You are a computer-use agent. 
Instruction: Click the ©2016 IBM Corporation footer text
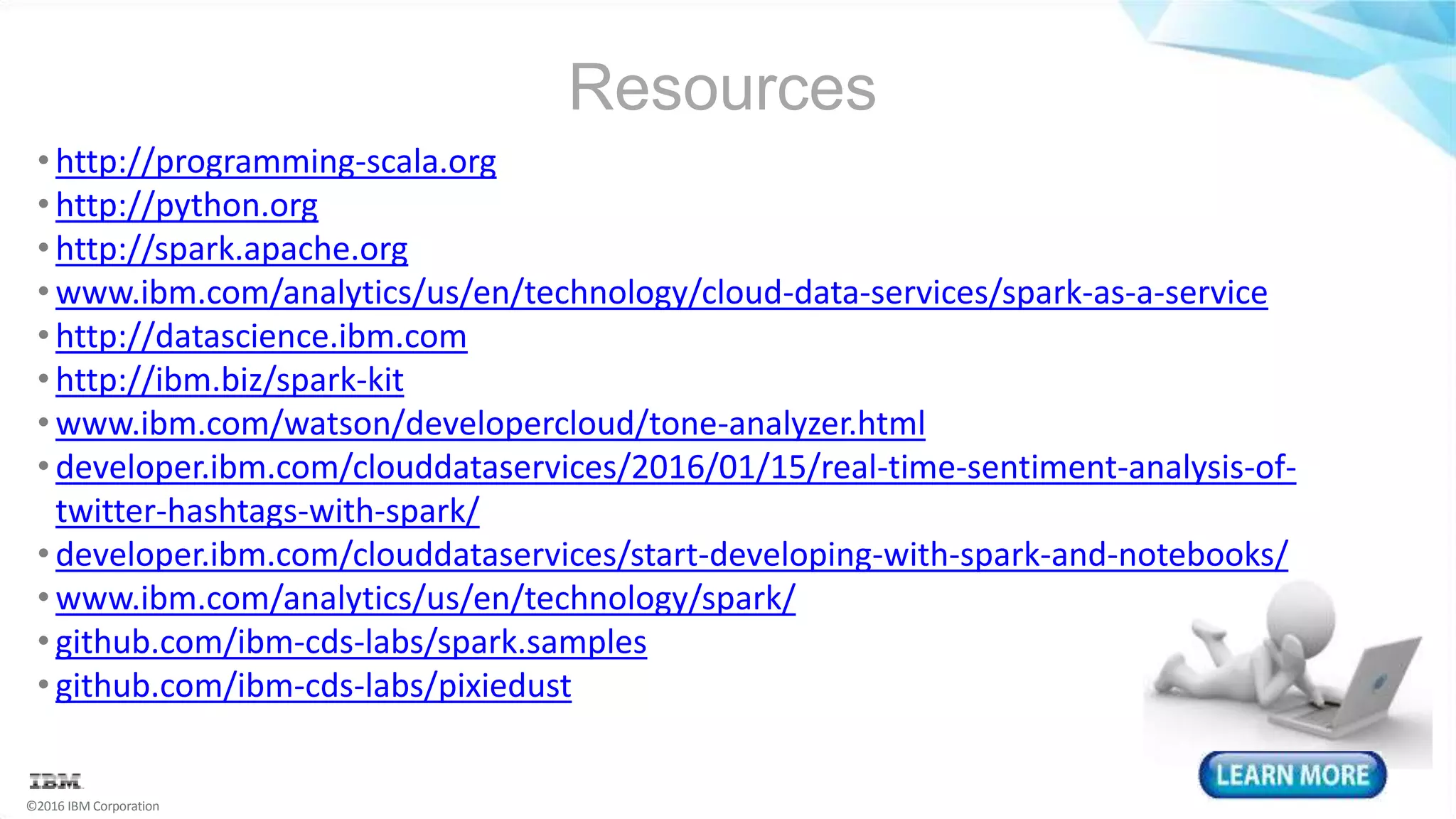(92, 806)
